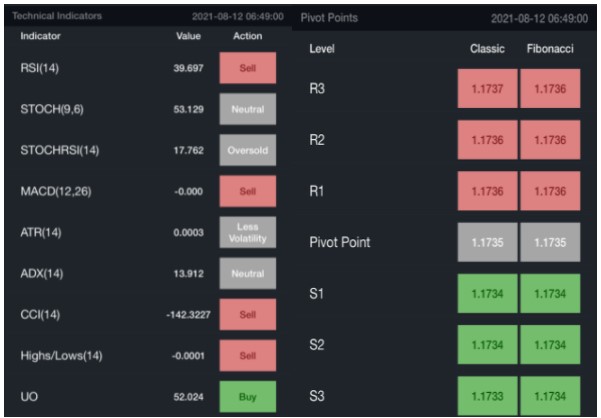Select the R2 Fibonacci value cell
The width and height of the screenshot is (601, 418).
pos(549,140)
